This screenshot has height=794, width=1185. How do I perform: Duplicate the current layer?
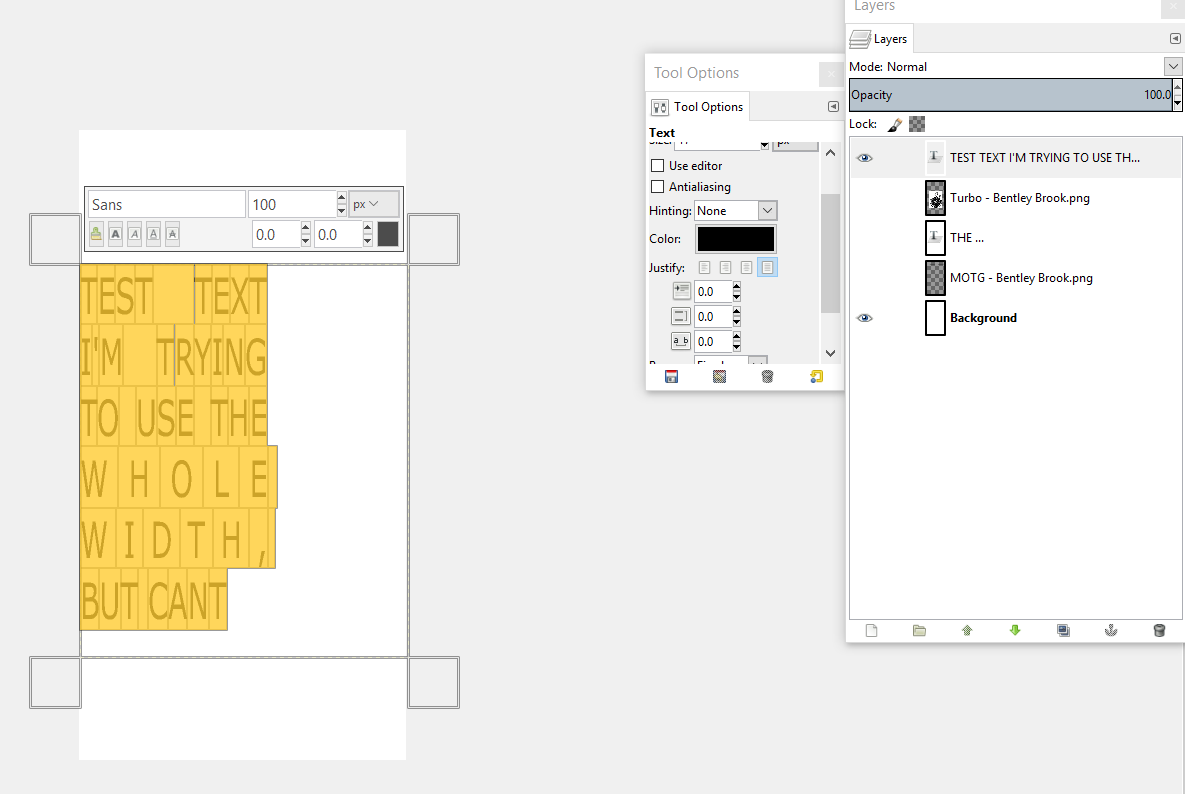click(x=1063, y=631)
